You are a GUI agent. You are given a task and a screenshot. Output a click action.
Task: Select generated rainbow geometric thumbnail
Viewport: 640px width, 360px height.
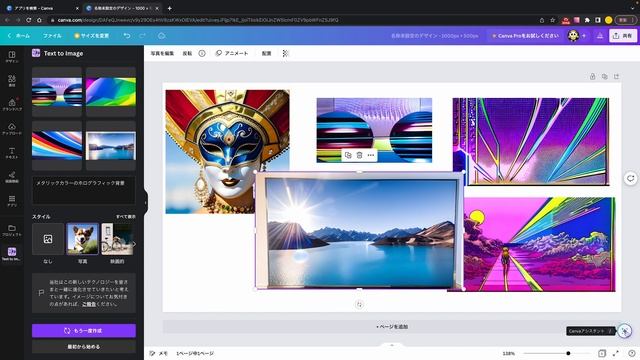pyautogui.click(x=111, y=92)
